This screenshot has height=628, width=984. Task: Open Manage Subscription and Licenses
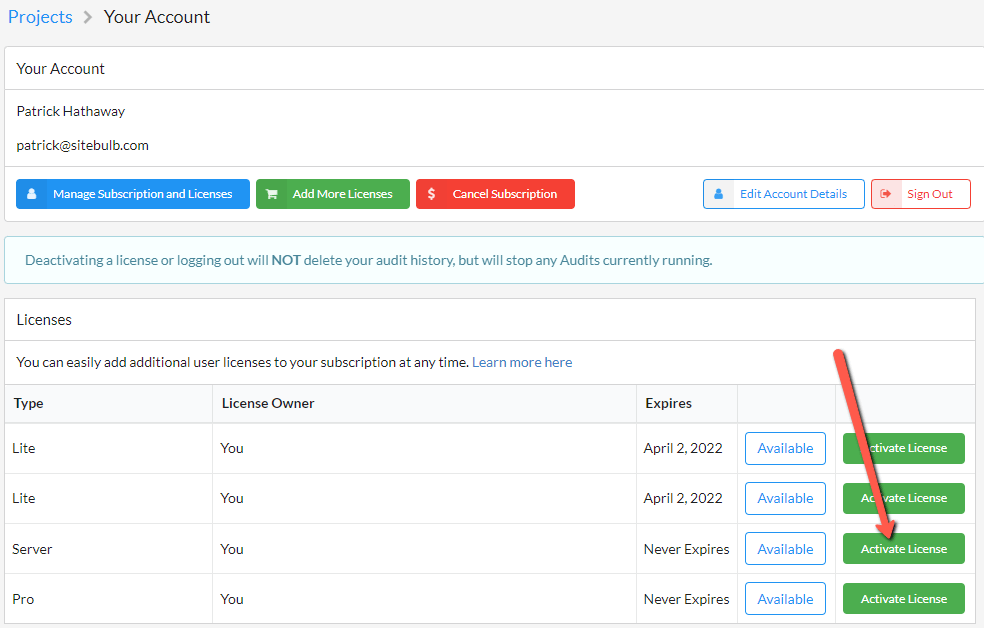click(132, 194)
